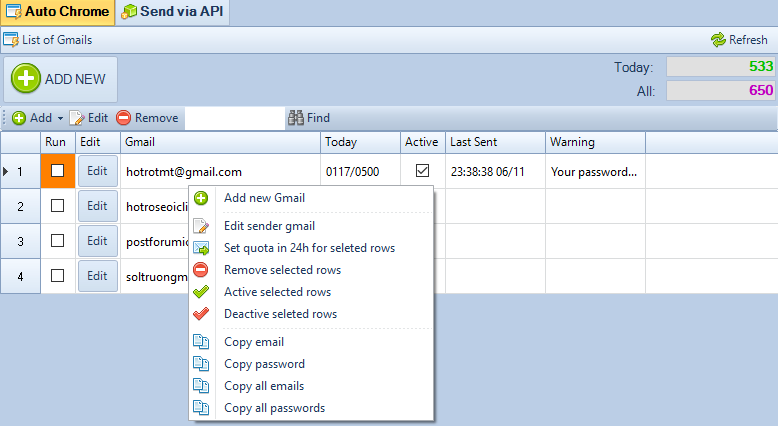Image resolution: width=778 pixels, height=426 pixels.
Task: Click Edit button in row 1
Action: 98,171
